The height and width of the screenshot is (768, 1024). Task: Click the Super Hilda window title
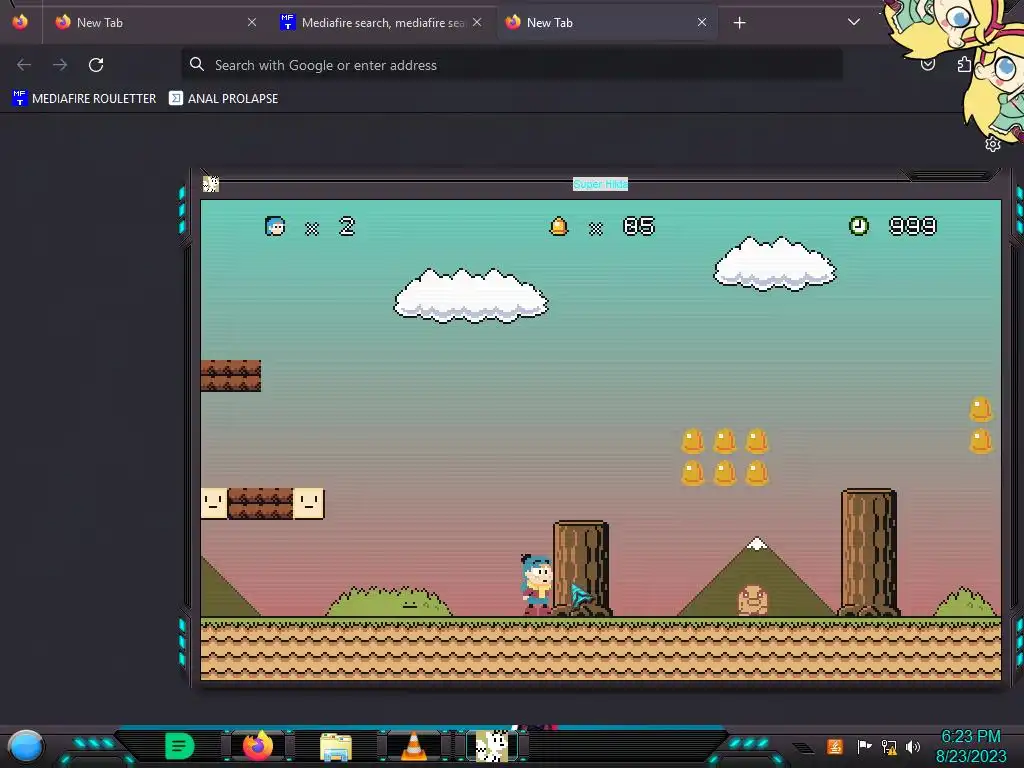coord(600,184)
